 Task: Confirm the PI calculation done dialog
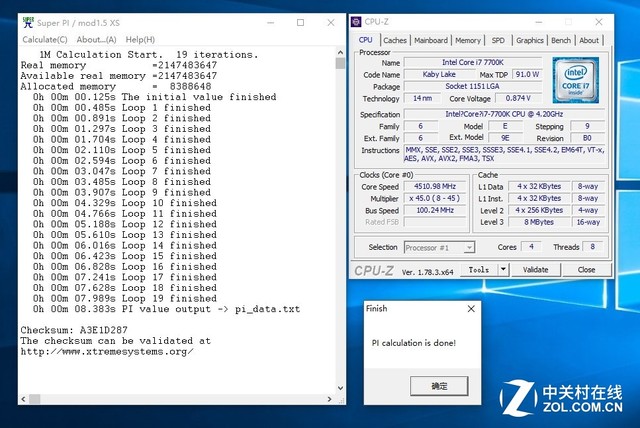(439, 385)
